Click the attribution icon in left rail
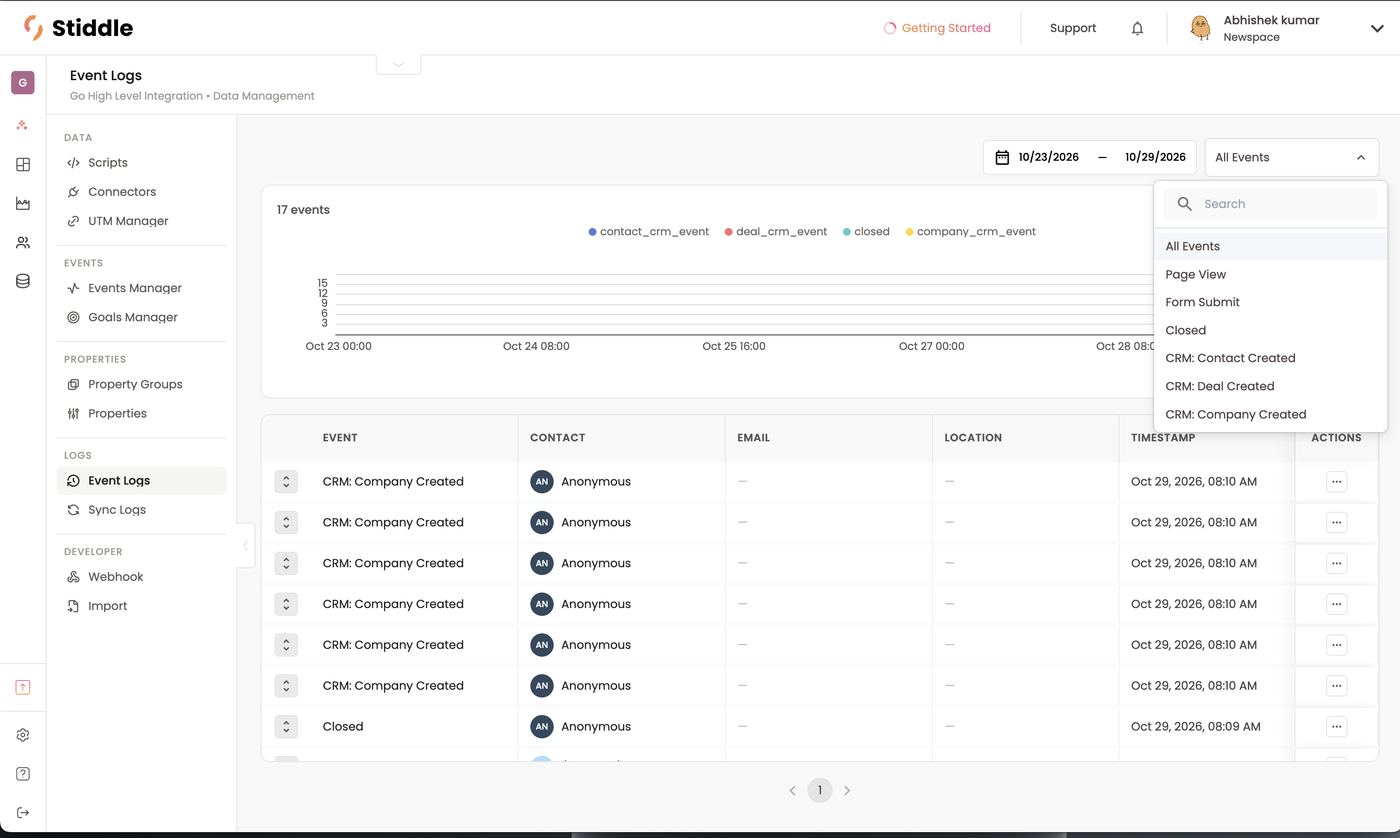Image resolution: width=1400 pixels, height=838 pixels. coord(23,126)
